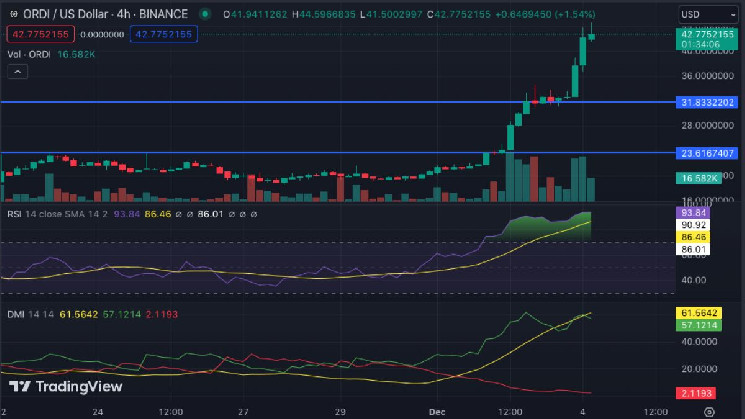745x419 pixels.
Task: Click the 36.0000000 price scale label
Action: 707,76
